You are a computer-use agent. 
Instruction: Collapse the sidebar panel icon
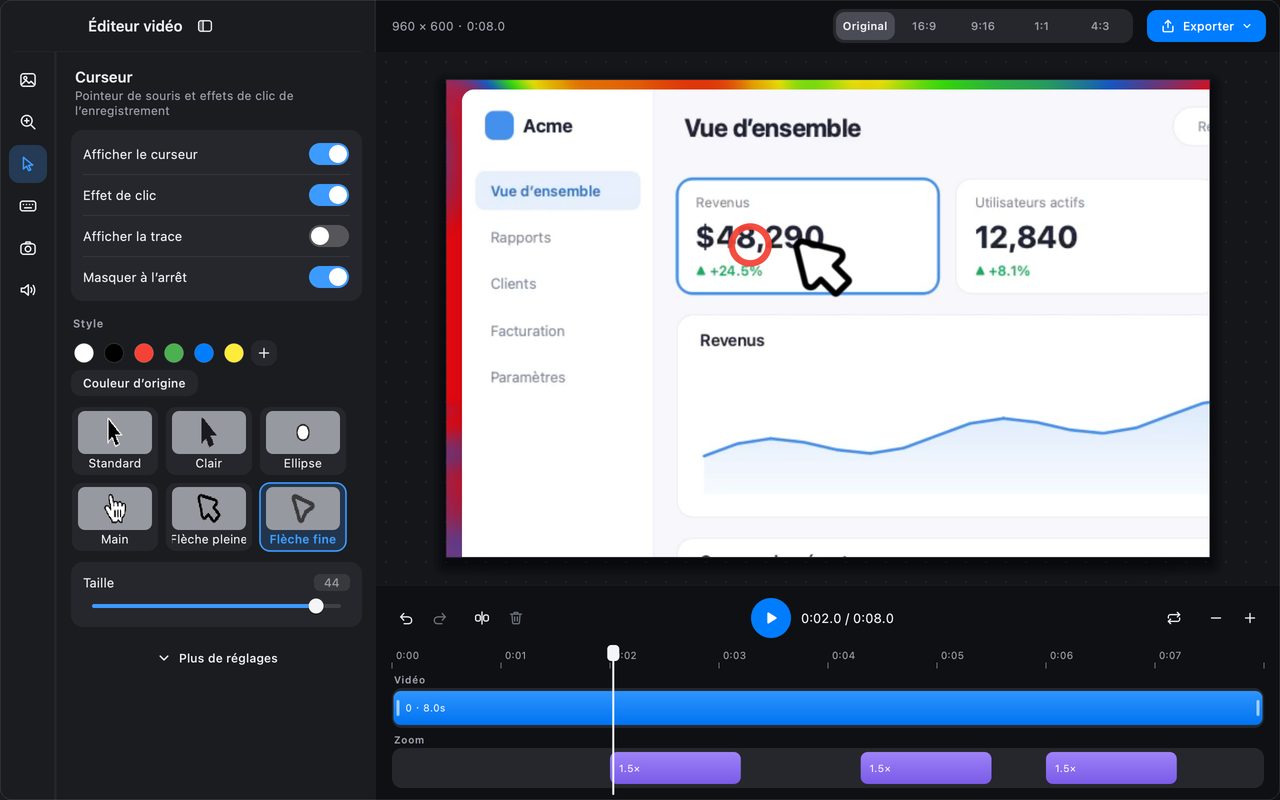pyautogui.click(x=205, y=26)
